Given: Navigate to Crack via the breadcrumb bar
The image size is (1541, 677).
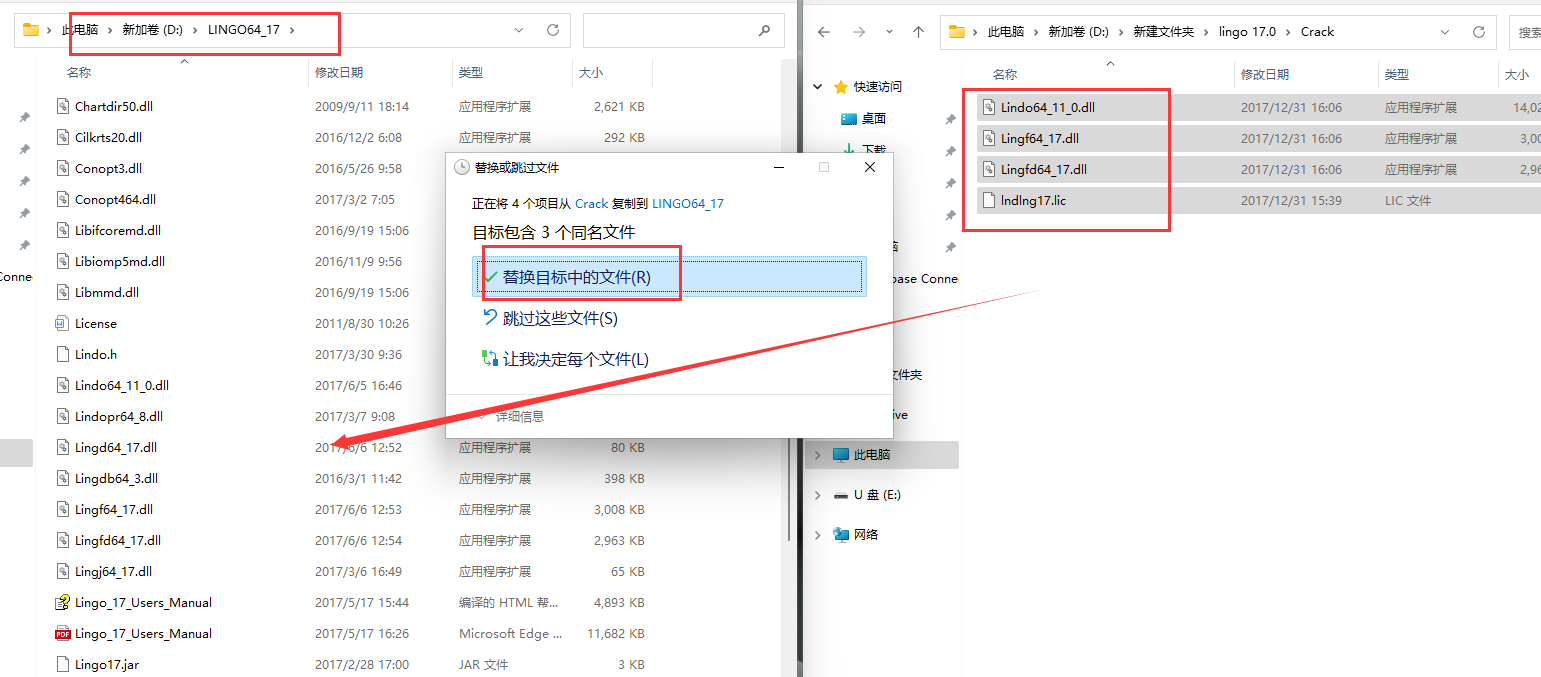Looking at the screenshot, I should point(1317,31).
